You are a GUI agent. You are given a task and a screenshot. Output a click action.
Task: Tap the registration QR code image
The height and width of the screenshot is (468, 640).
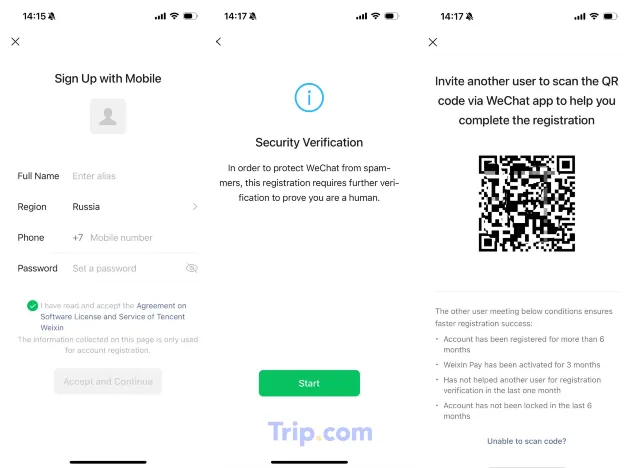click(x=527, y=203)
